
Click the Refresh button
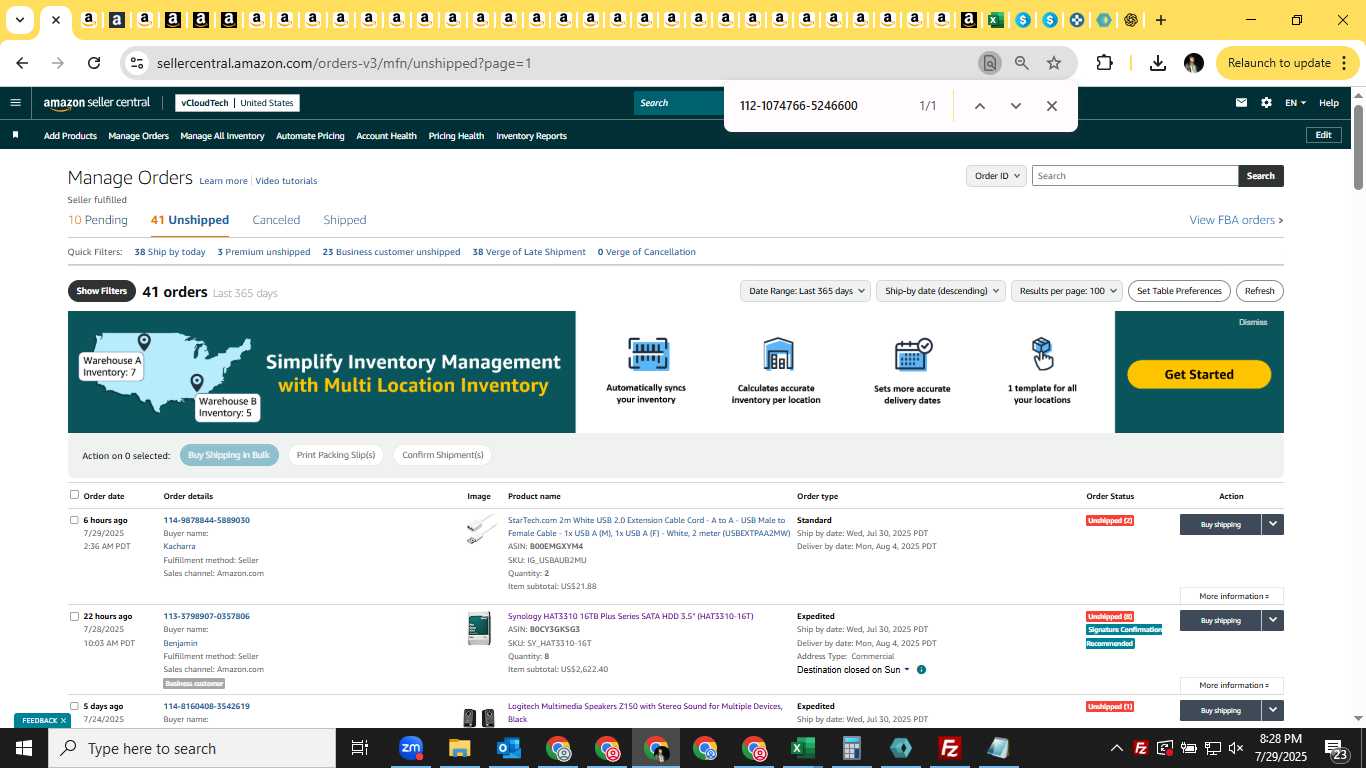coord(1259,291)
